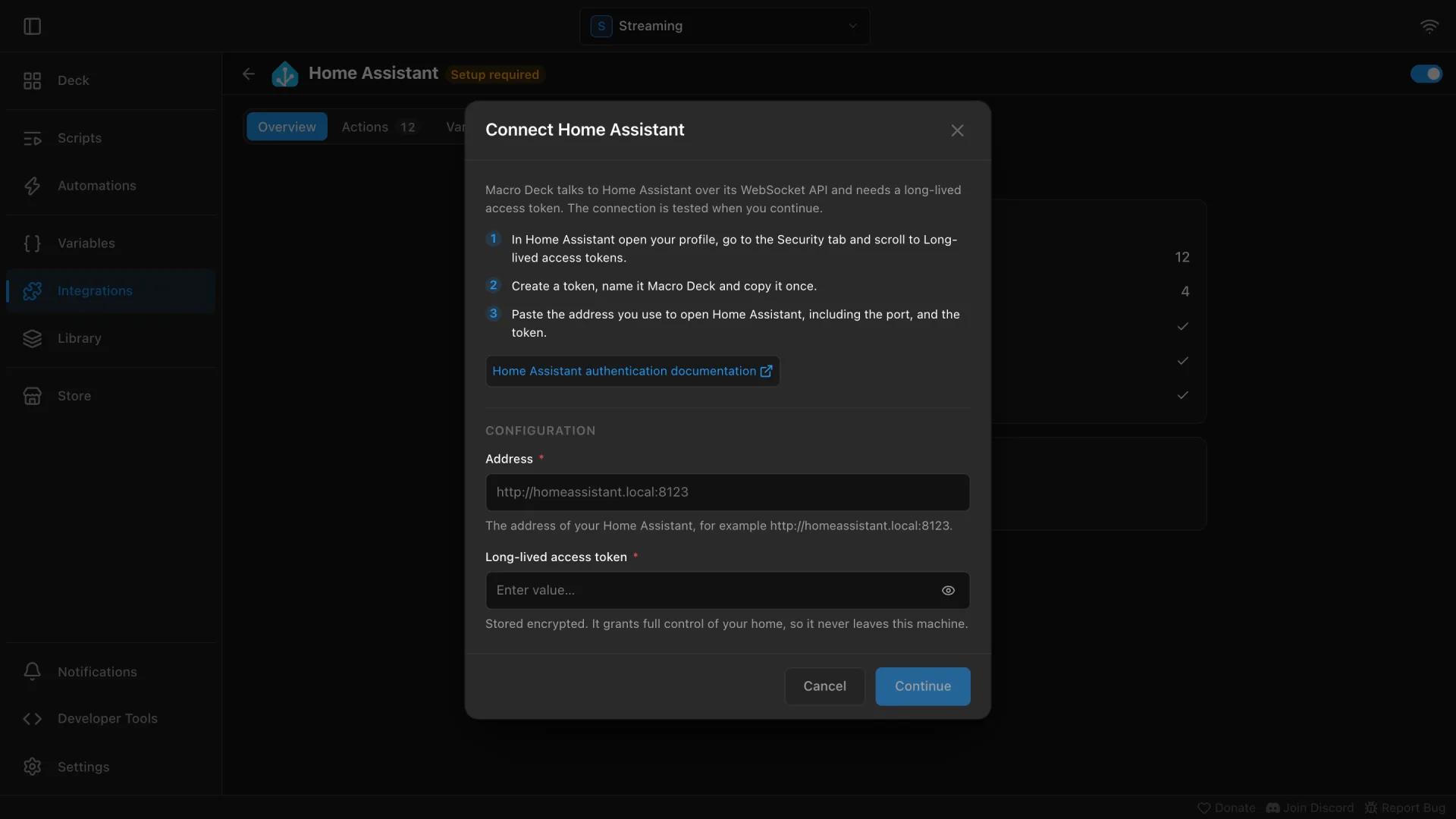Toggle the Home Assistant integration switch
Viewport: 1456px width, 819px height.
(x=1426, y=74)
